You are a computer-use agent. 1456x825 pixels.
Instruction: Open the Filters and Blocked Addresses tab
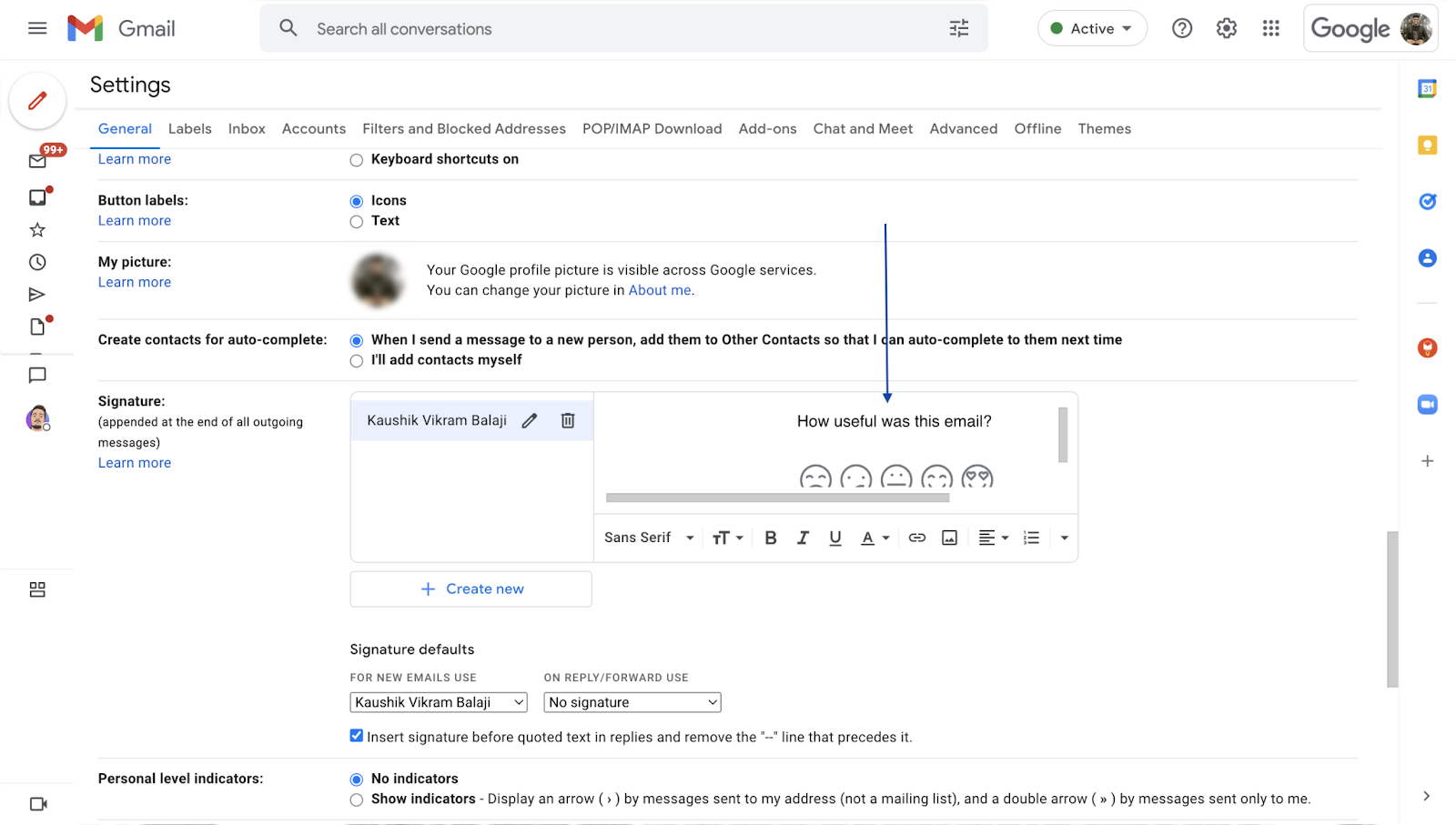pyautogui.click(x=464, y=129)
